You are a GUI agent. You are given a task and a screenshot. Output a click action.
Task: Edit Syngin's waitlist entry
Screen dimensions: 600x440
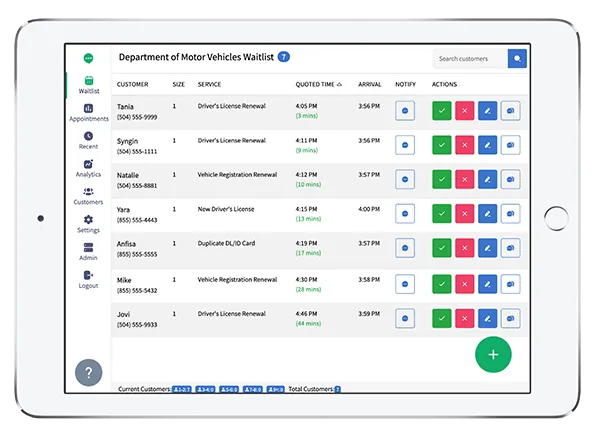point(488,145)
